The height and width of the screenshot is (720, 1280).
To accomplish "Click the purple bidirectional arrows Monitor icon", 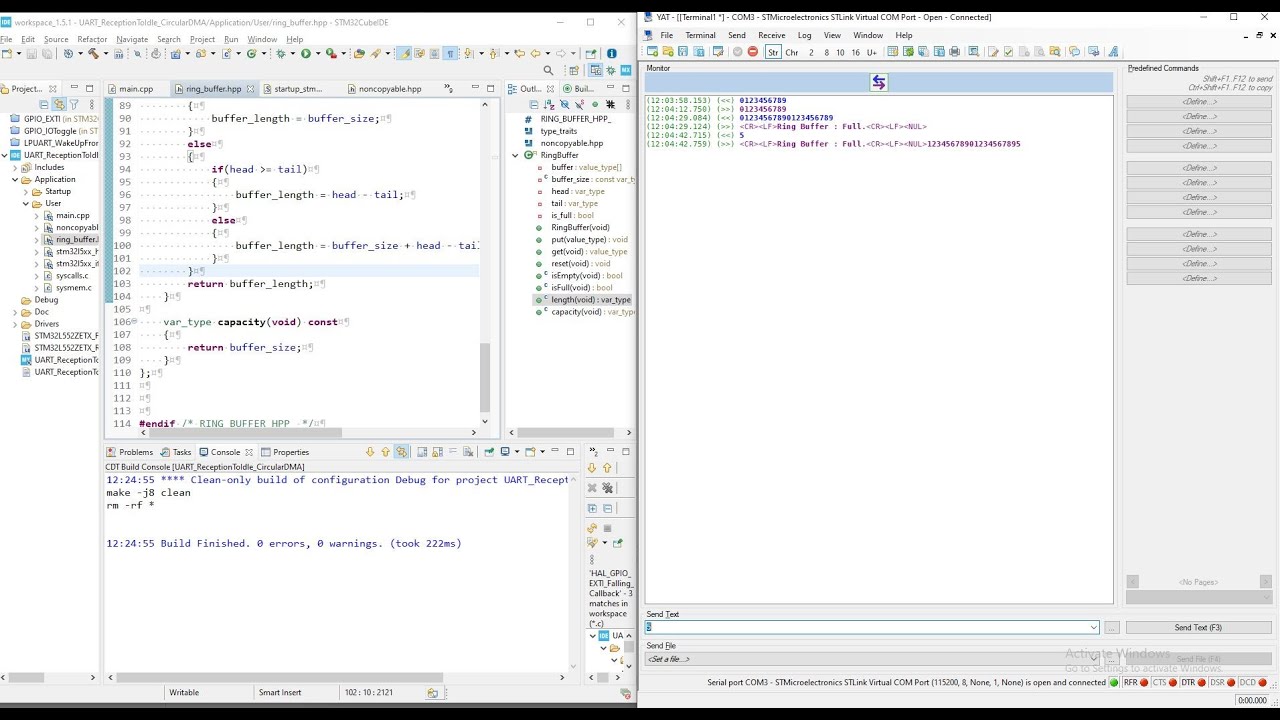I will pyautogui.click(x=879, y=82).
